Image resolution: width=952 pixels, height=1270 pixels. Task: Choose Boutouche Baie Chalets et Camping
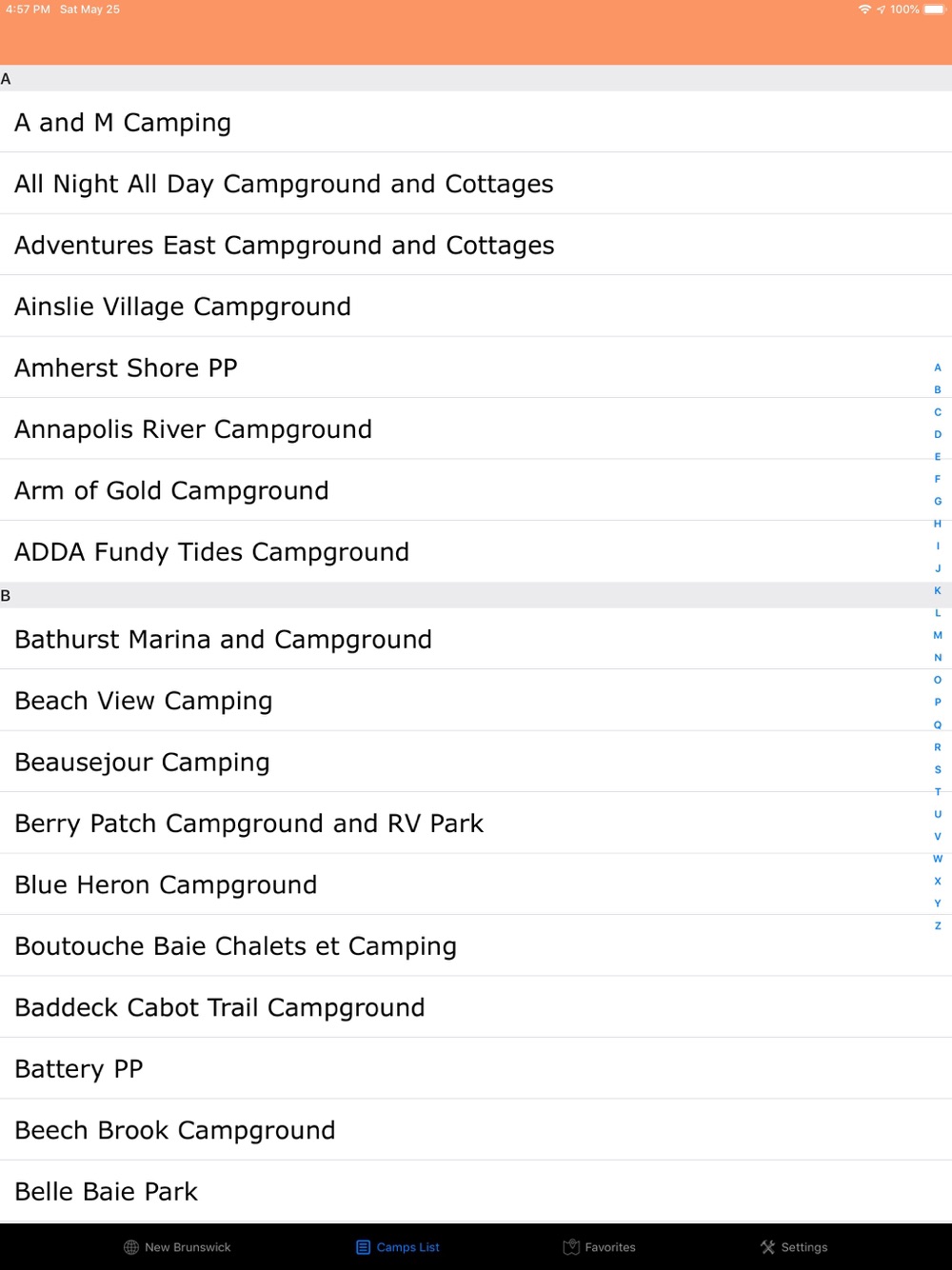coord(235,946)
